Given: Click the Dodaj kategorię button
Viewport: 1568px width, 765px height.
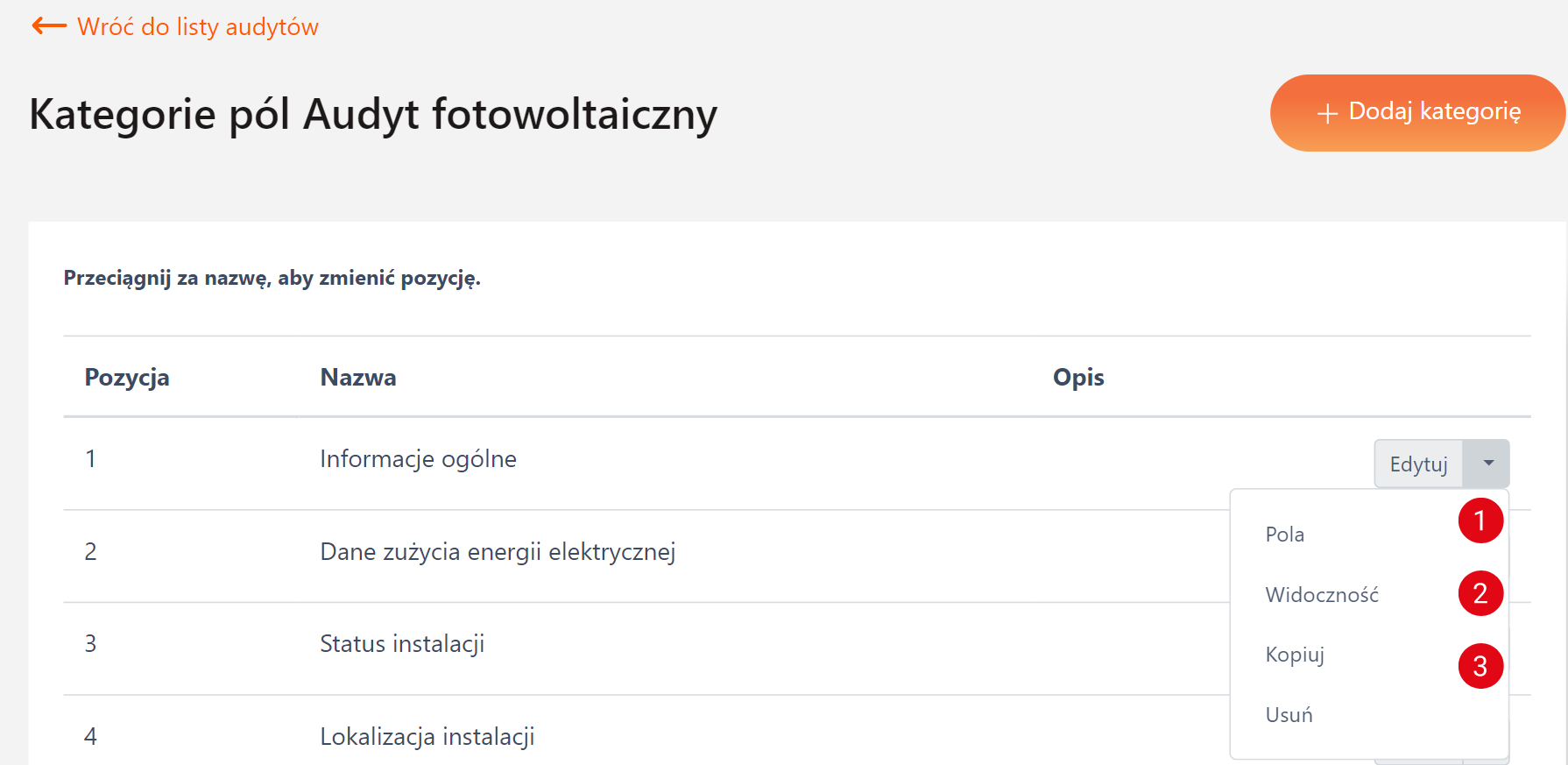Looking at the screenshot, I should pos(1417,113).
